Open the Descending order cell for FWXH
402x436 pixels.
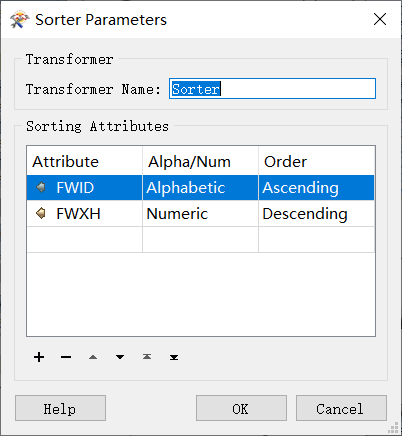[316, 213]
